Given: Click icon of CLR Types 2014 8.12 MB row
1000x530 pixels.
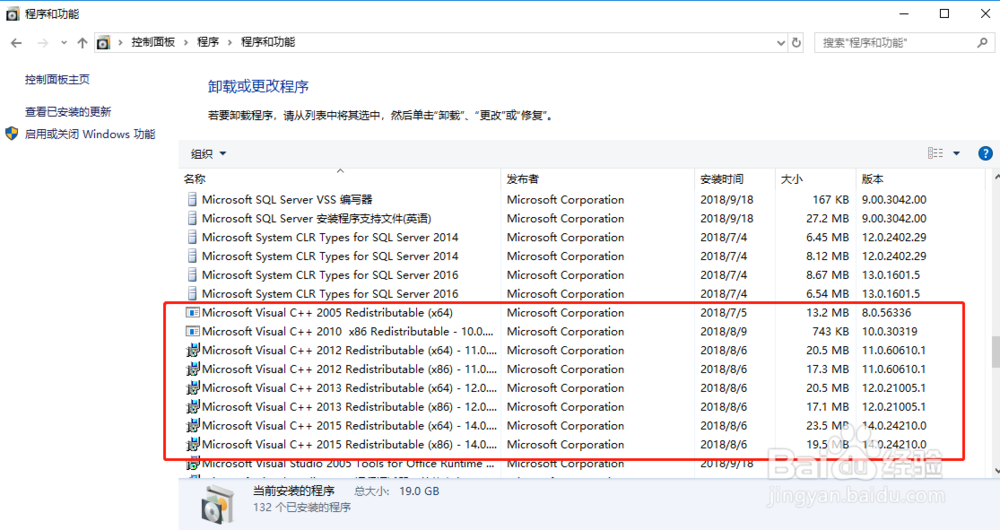Looking at the screenshot, I should (x=192, y=256).
